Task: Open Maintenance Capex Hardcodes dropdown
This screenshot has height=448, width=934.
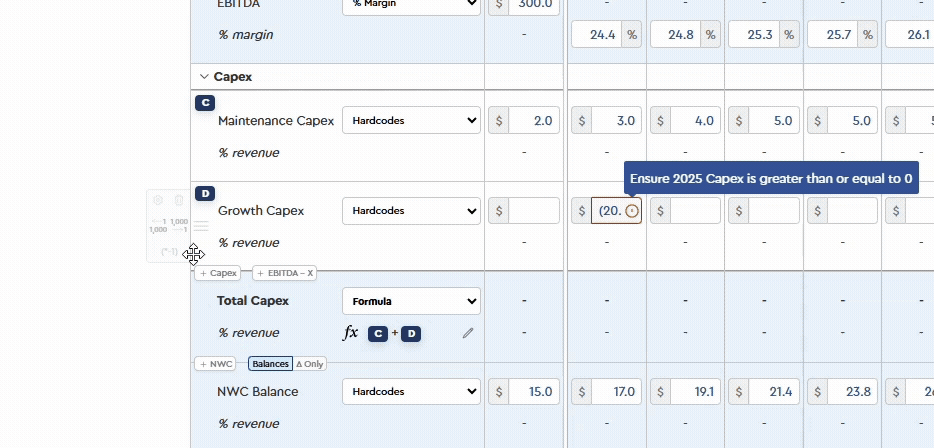Action: point(411,121)
